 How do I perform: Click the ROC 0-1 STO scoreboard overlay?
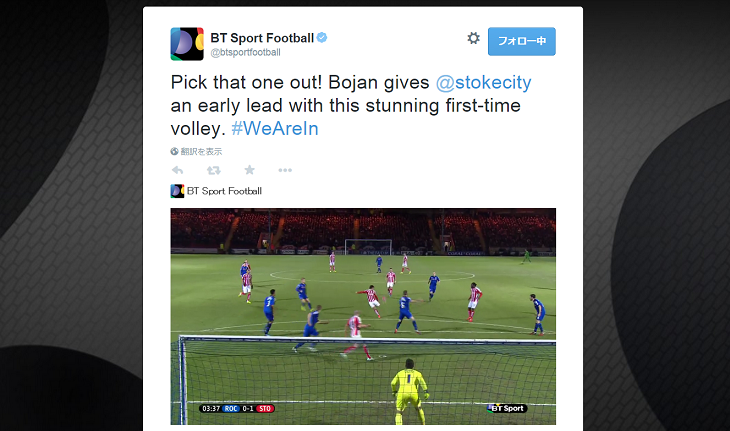pyautogui.click(x=237, y=409)
